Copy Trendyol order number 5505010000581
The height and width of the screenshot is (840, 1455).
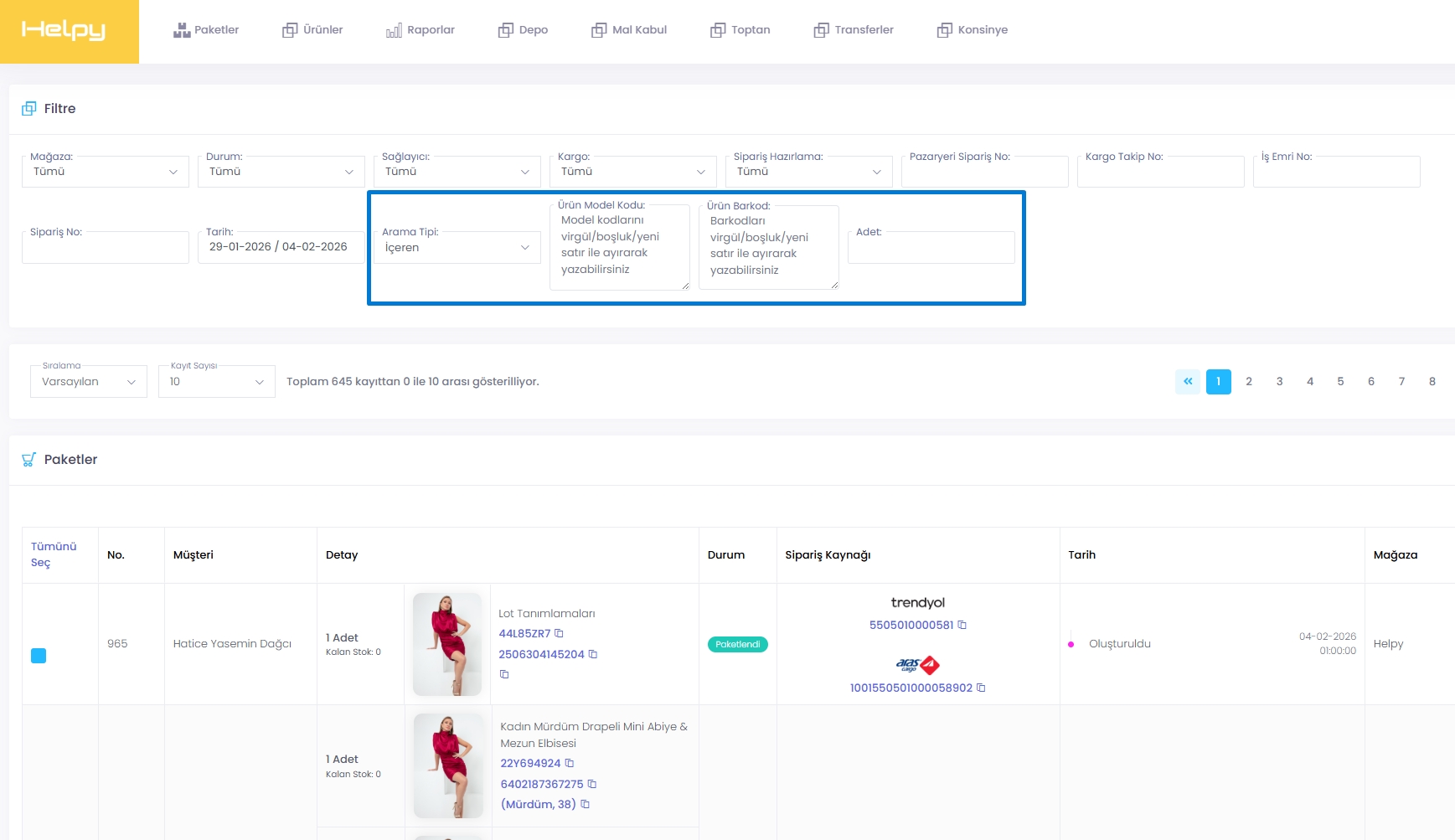[962, 625]
